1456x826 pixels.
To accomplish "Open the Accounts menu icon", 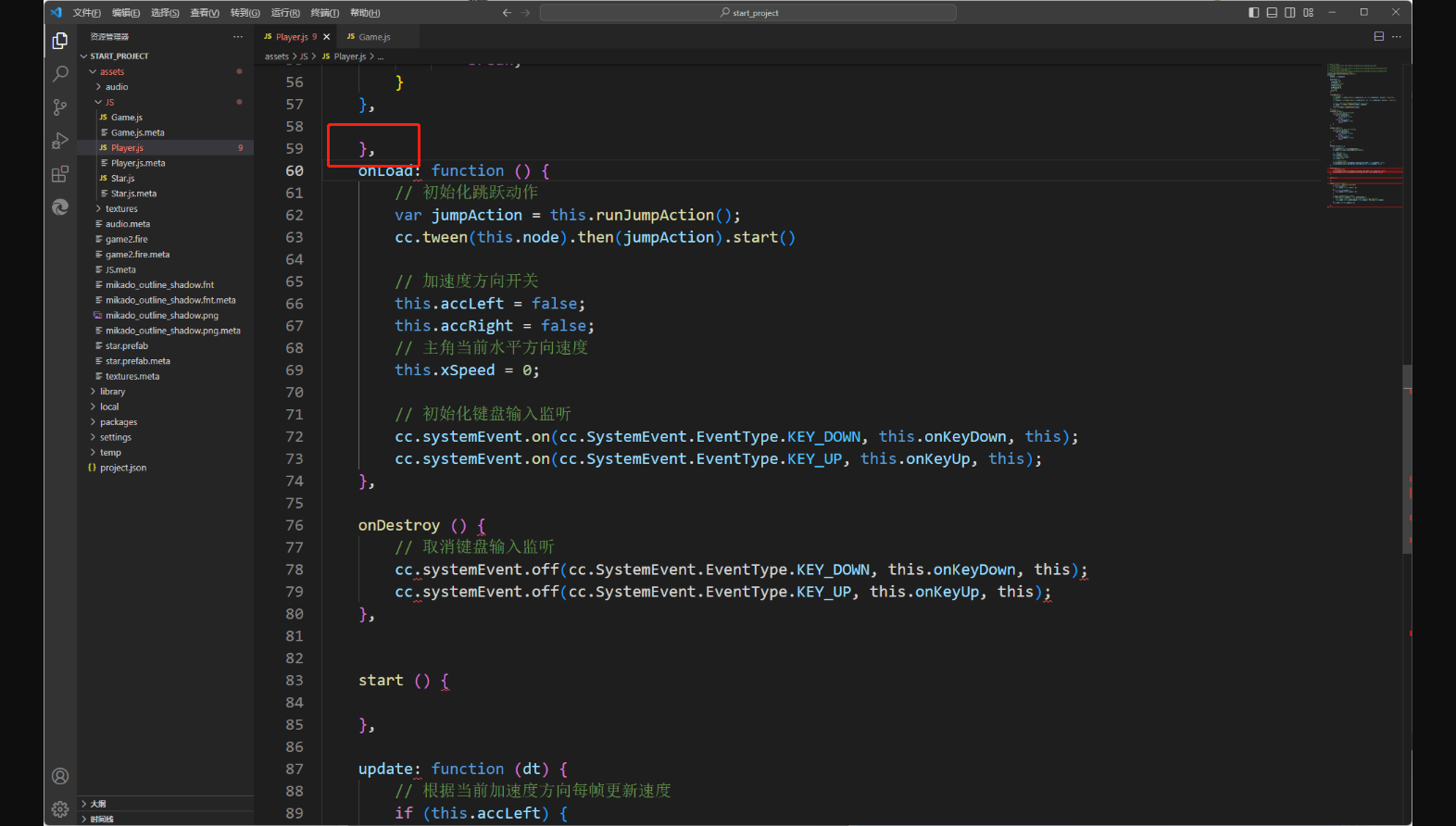I will (x=60, y=776).
